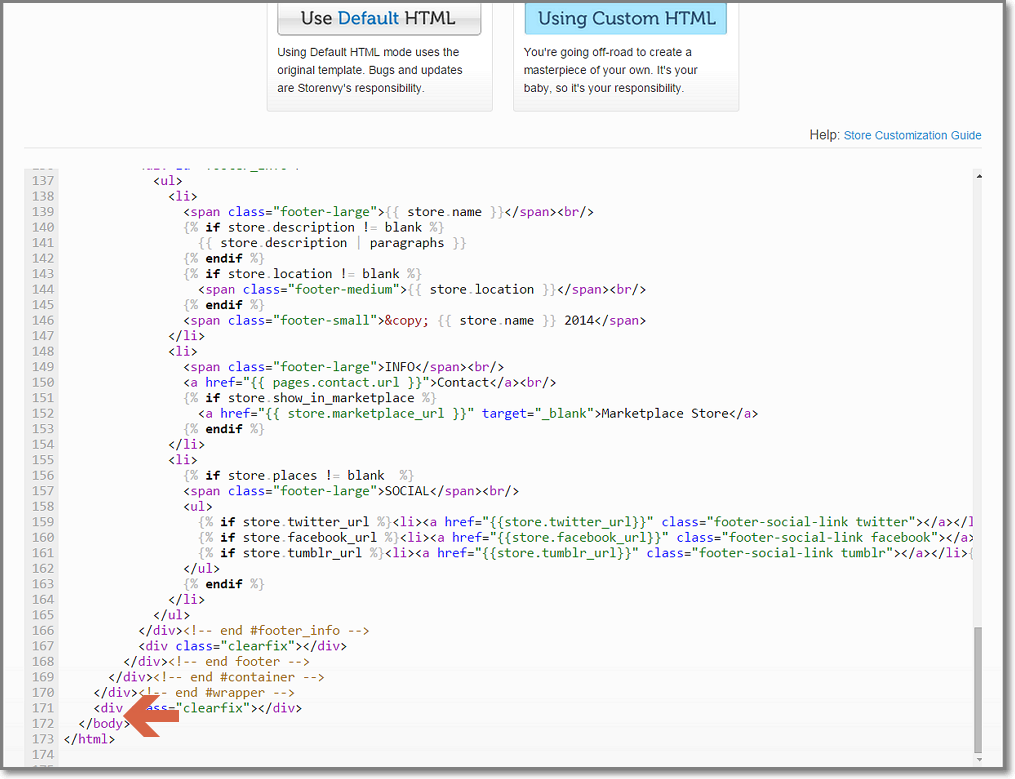Click the INFO span text in code
Viewport: 1015px width, 779px height.
pyautogui.click(x=402, y=367)
